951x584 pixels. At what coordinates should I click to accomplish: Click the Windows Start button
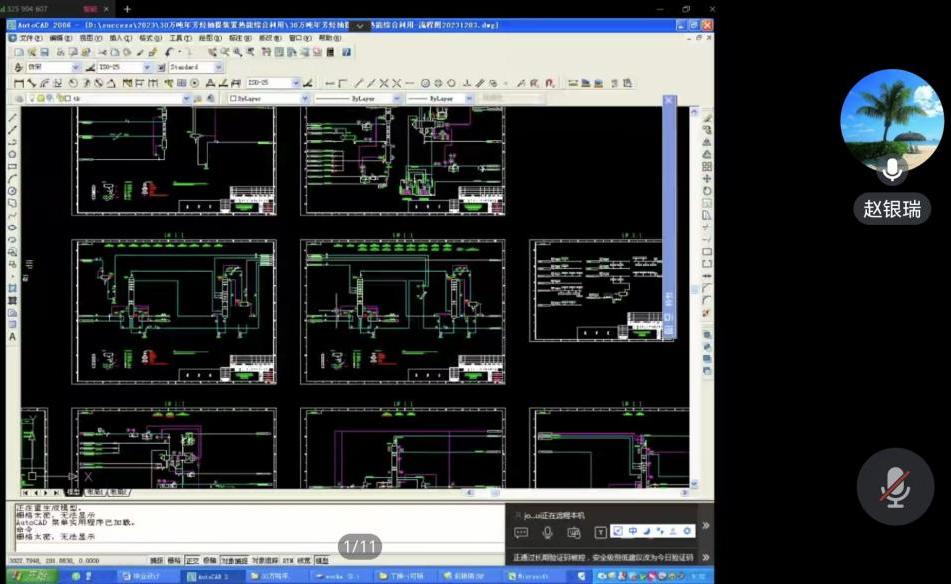[26, 576]
